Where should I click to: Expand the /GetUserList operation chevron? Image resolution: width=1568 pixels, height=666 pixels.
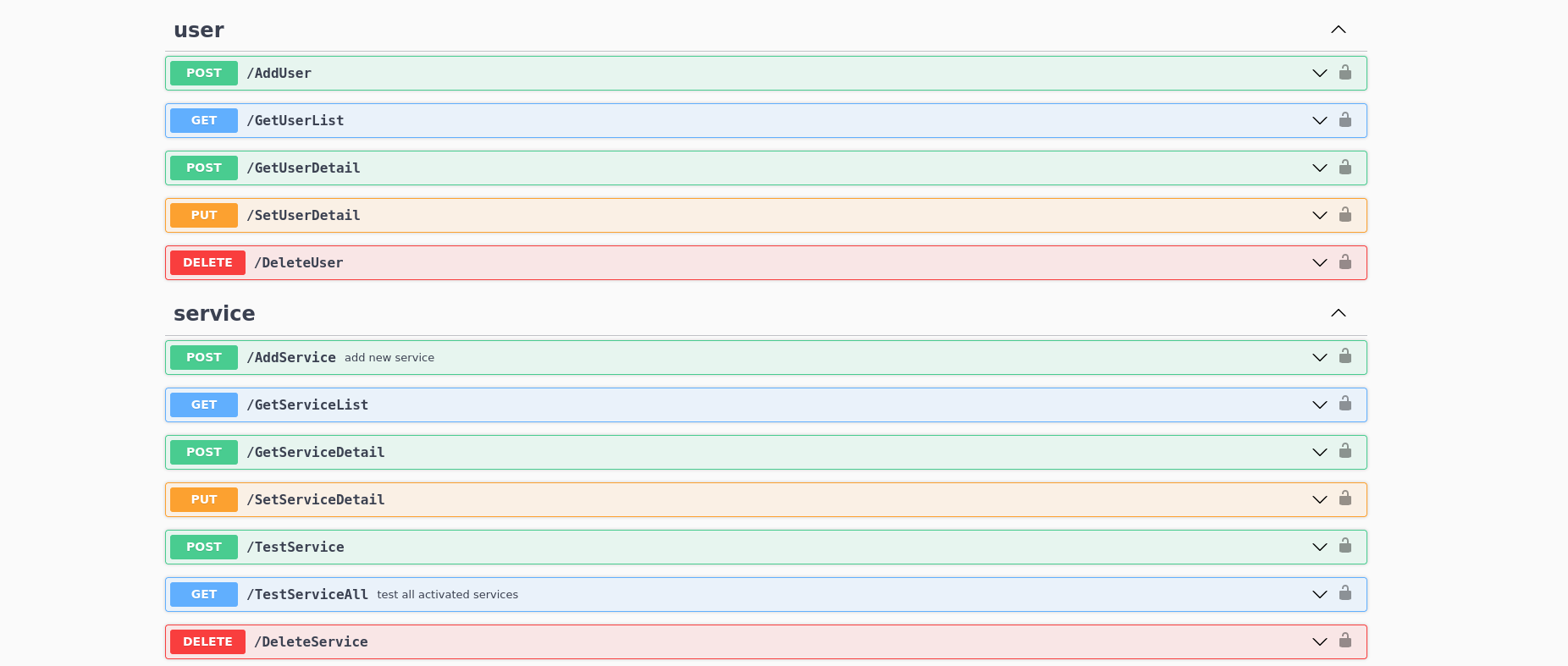click(x=1320, y=121)
